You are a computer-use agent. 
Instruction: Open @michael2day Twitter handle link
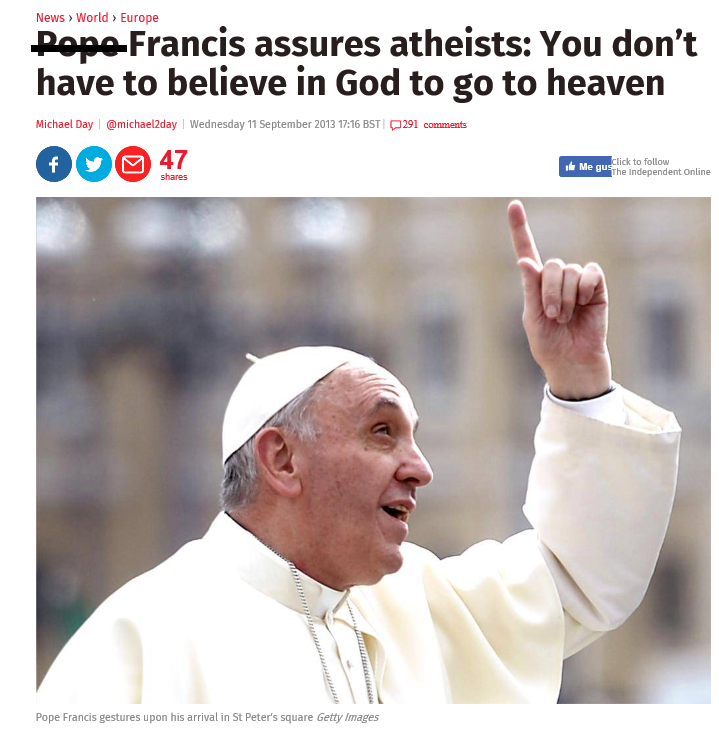142,124
